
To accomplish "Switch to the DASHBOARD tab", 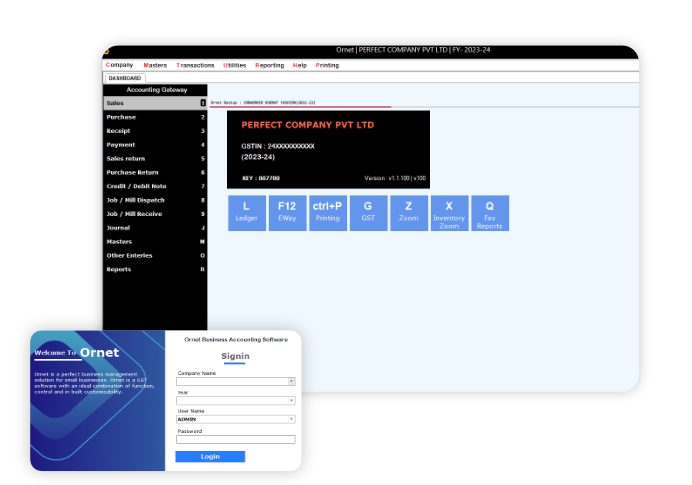I will tap(125, 77).
